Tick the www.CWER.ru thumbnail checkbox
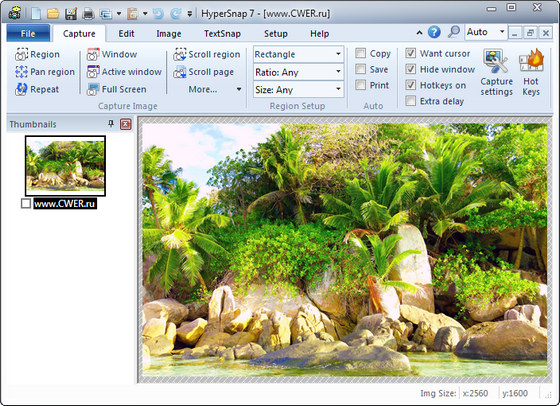Screen dimensions: 560x406 tap(26, 204)
